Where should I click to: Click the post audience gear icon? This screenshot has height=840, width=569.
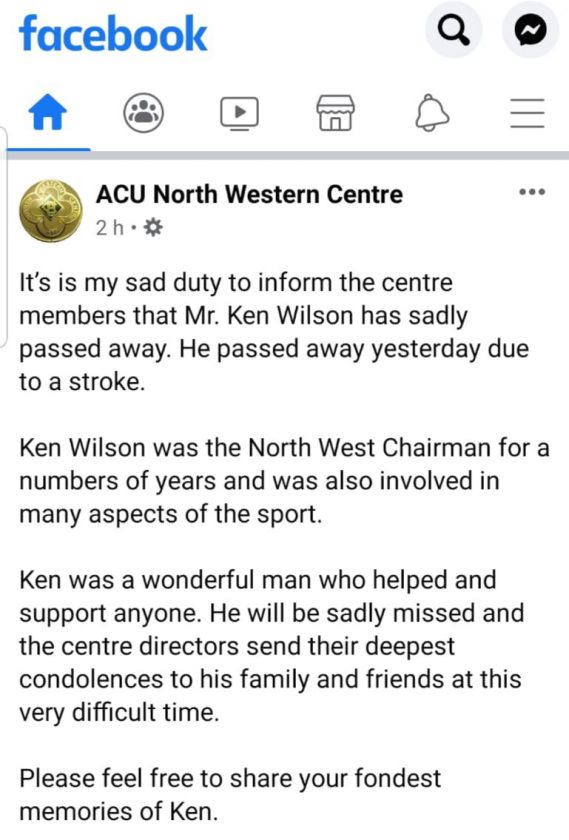(153, 228)
